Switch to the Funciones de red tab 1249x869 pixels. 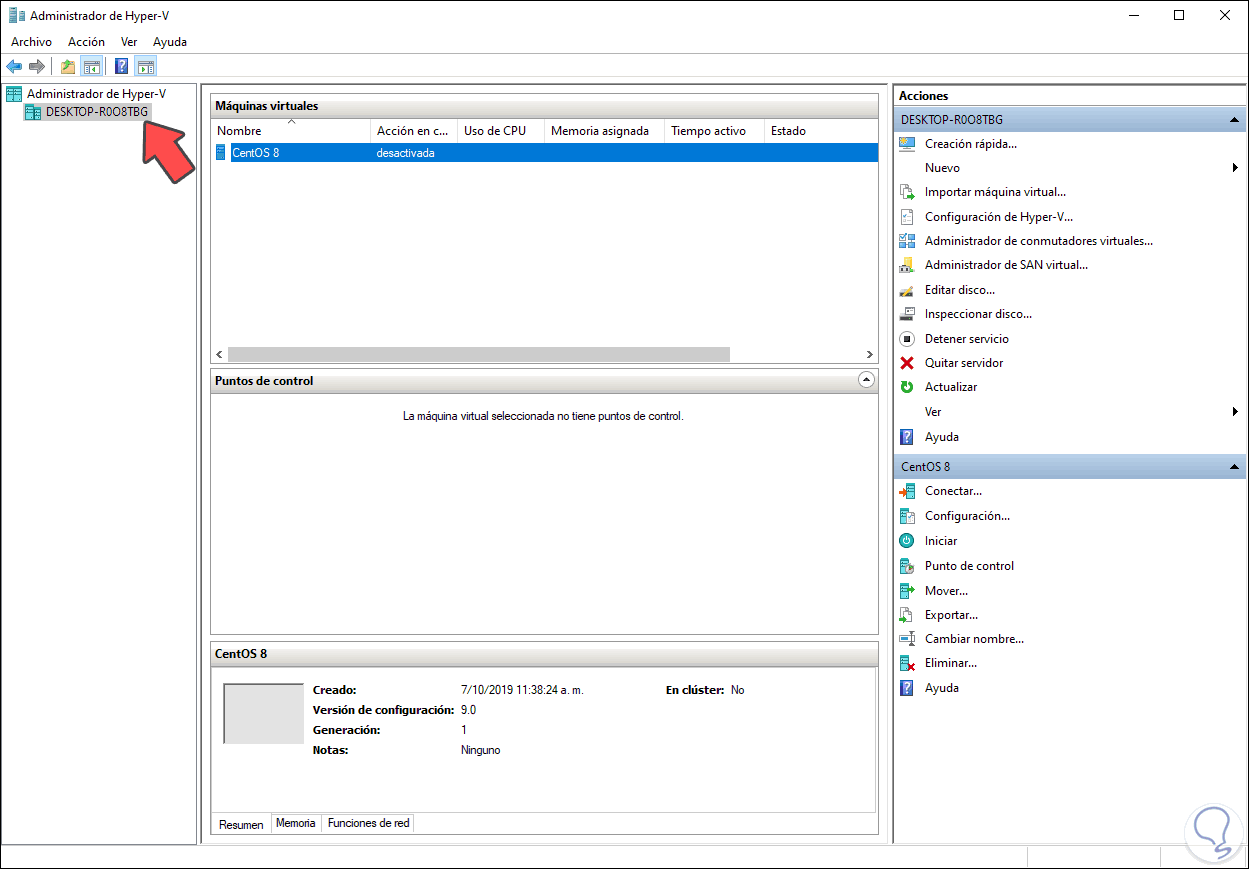point(368,823)
